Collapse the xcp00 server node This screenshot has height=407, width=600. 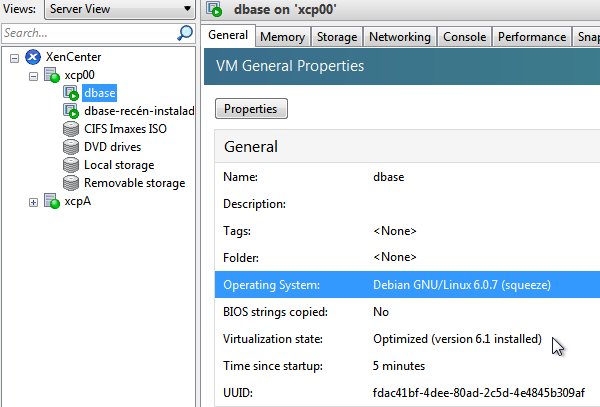click(x=34, y=76)
